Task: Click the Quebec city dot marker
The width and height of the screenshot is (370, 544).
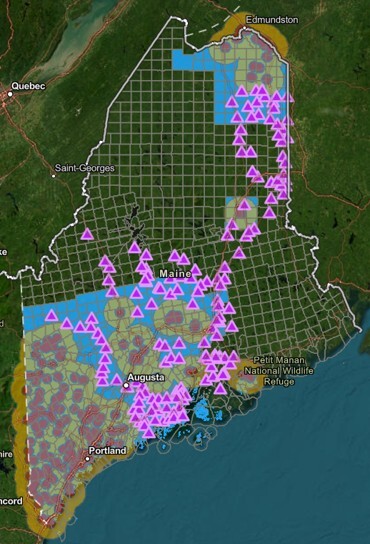Action: tap(10, 94)
